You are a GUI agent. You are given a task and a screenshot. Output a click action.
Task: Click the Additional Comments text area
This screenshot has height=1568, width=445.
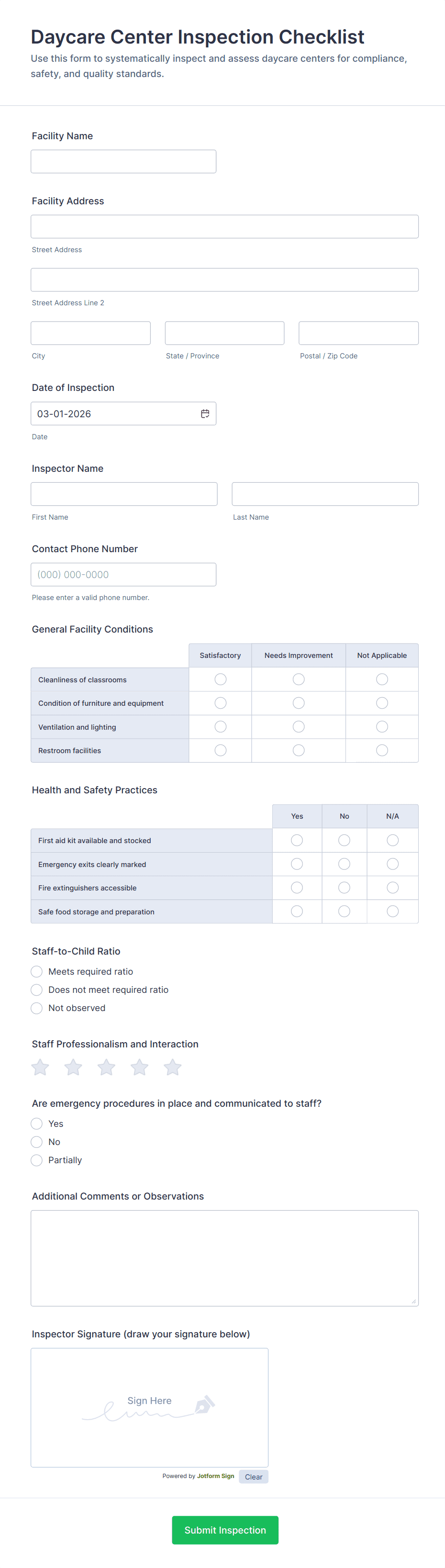click(x=224, y=1257)
